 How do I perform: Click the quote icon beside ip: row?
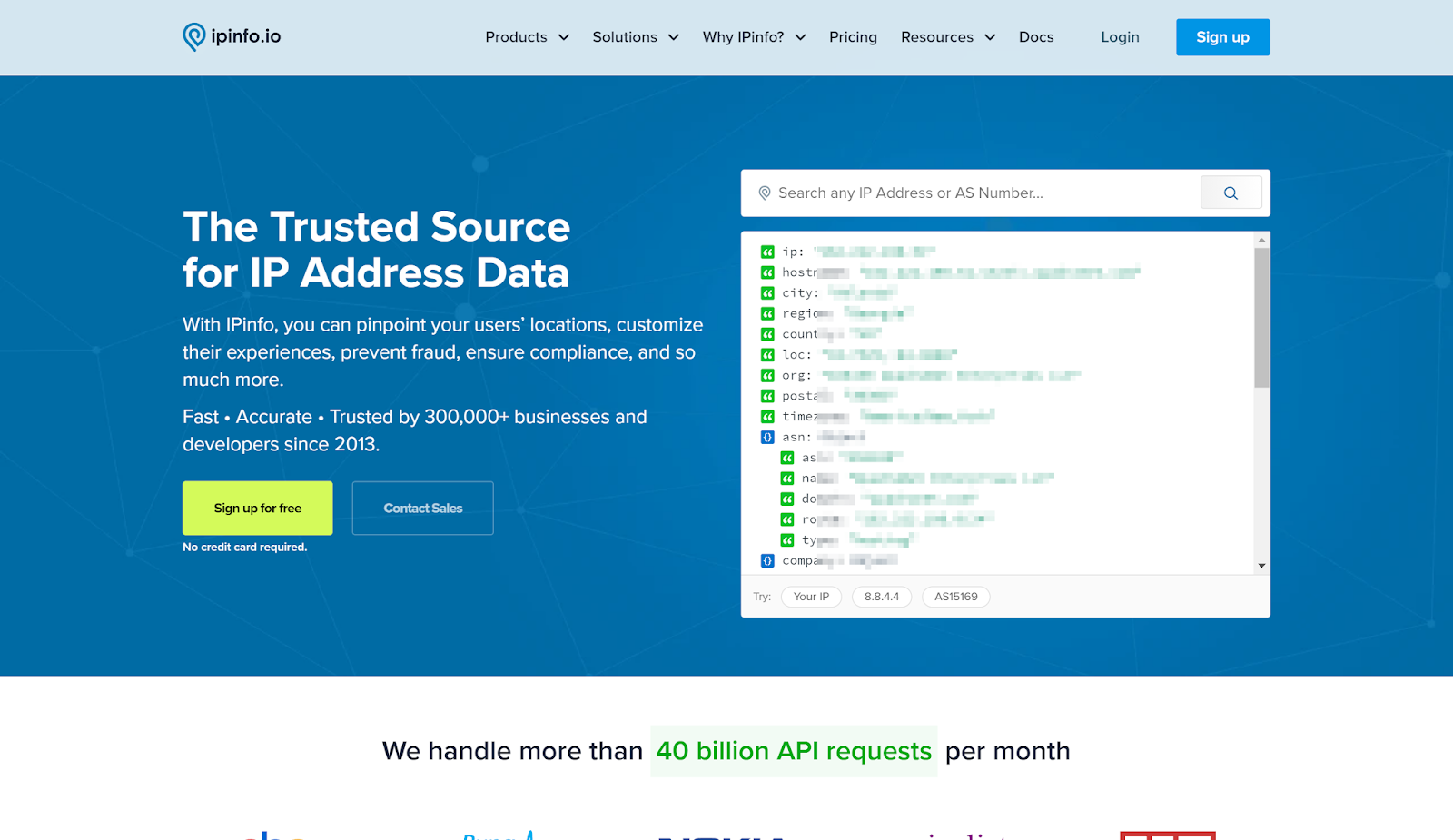[x=767, y=252]
